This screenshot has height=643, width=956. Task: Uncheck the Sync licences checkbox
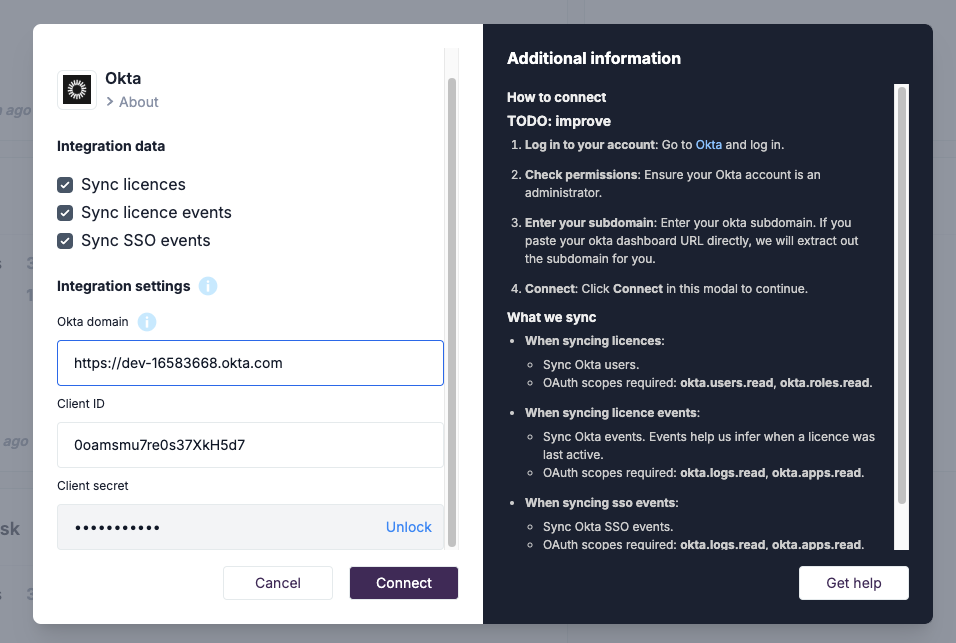tap(65, 185)
